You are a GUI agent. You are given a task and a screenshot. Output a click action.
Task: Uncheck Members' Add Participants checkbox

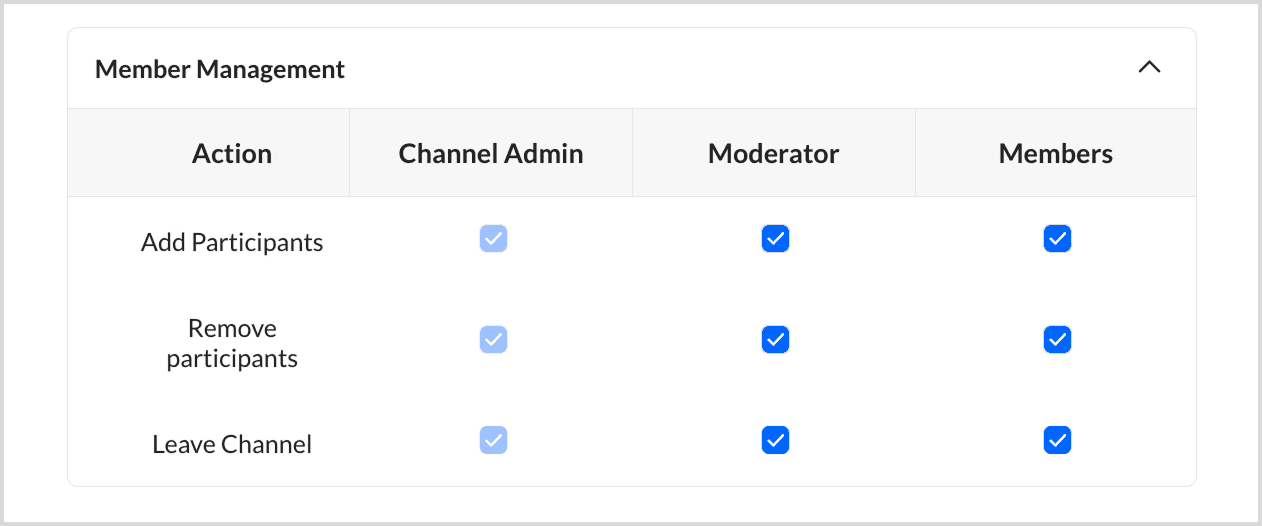point(1057,239)
